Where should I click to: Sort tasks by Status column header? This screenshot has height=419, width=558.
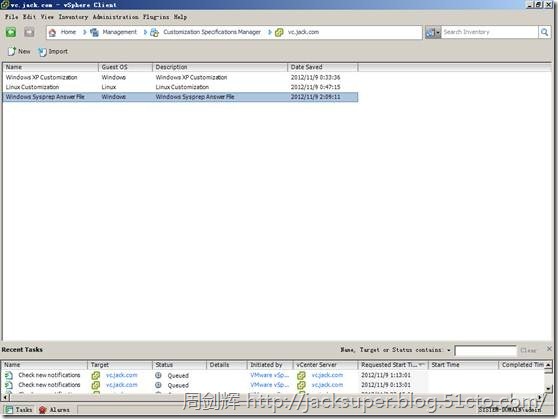tap(179, 365)
